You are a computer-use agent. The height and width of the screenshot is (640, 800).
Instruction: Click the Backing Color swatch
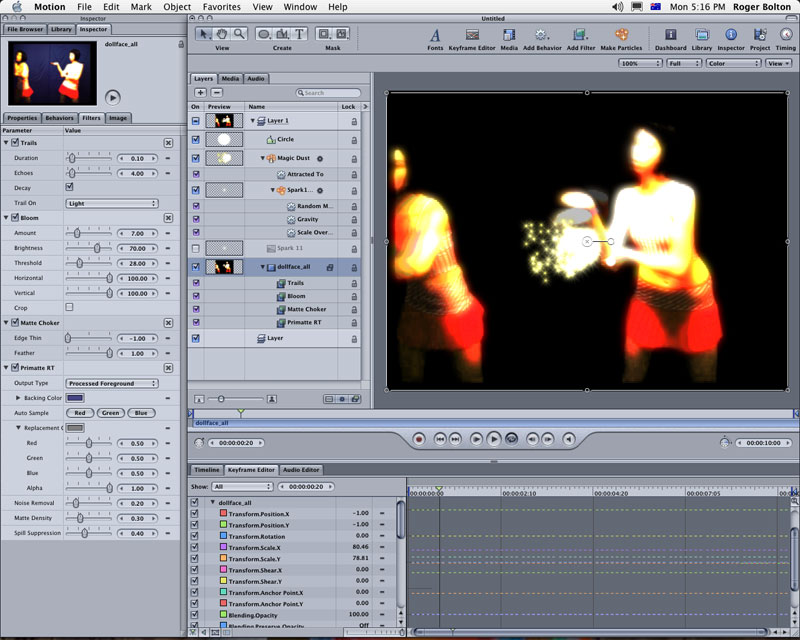75,398
